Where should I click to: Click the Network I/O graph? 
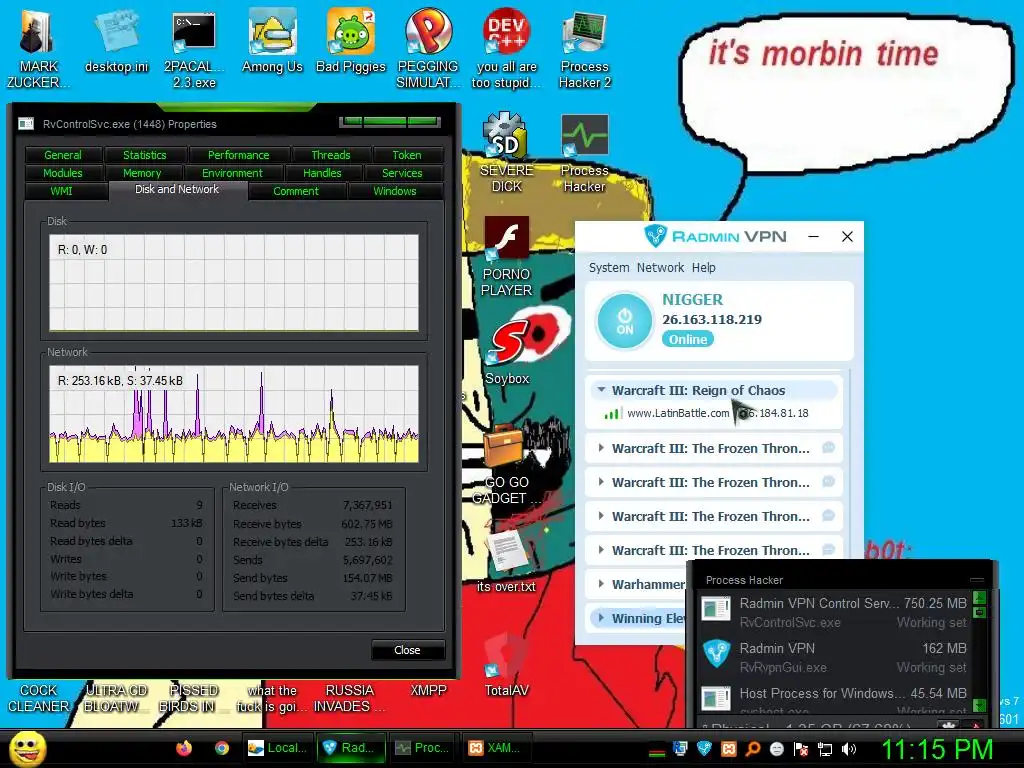234,413
